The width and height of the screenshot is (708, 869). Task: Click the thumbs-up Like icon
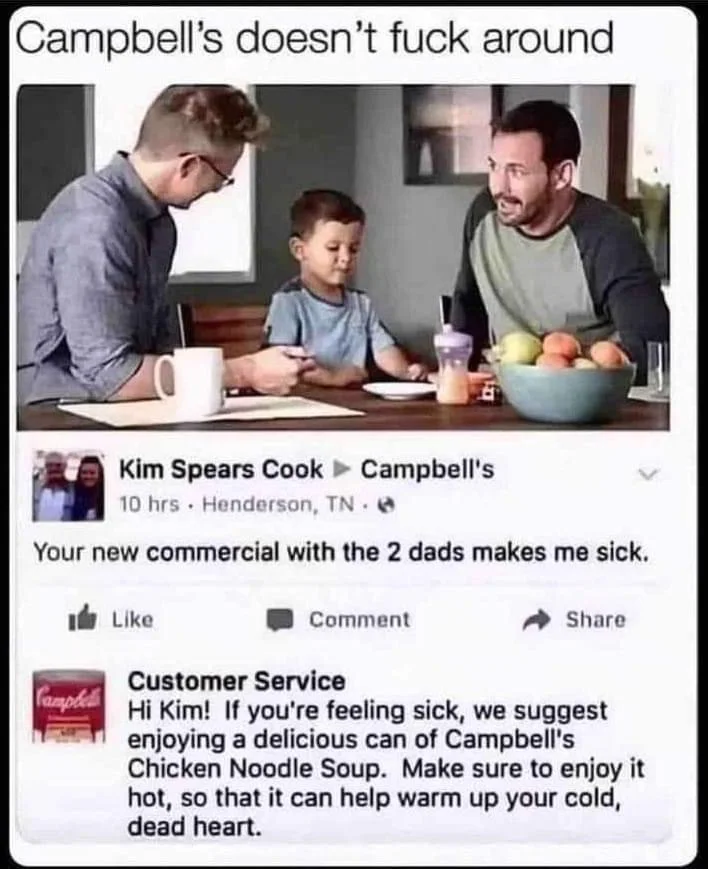(x=83, y=619)
